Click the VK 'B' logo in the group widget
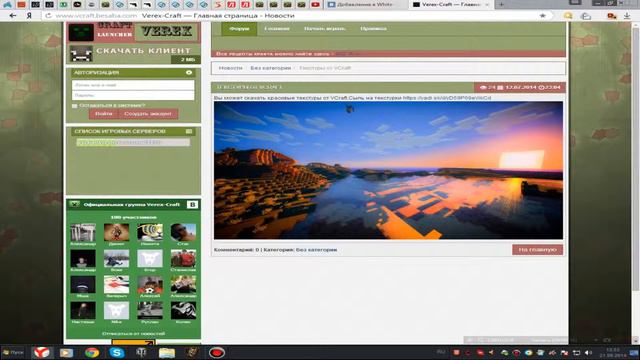 192,204
